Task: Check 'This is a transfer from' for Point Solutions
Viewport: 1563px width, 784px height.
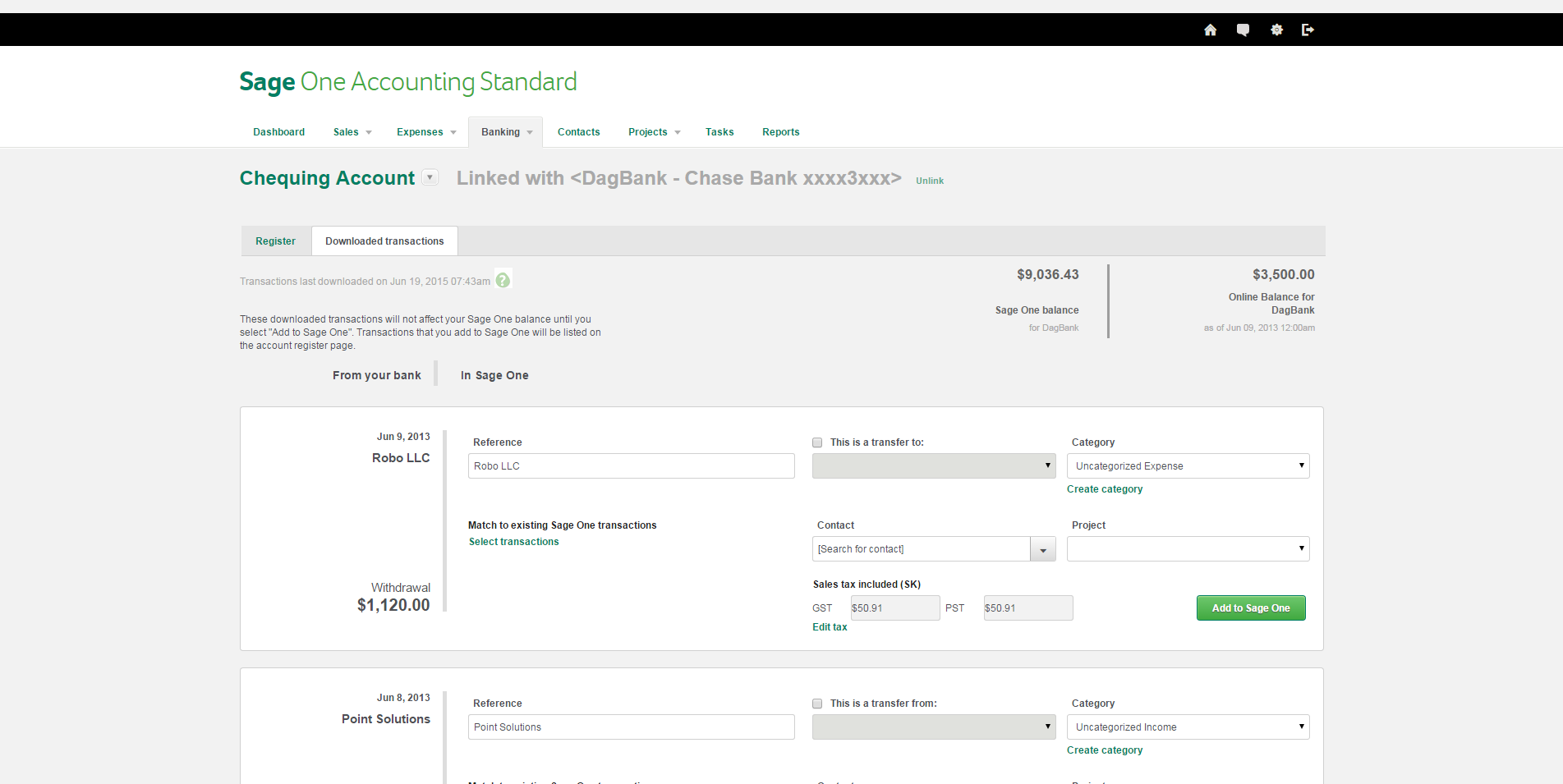Action: [817, 704]
